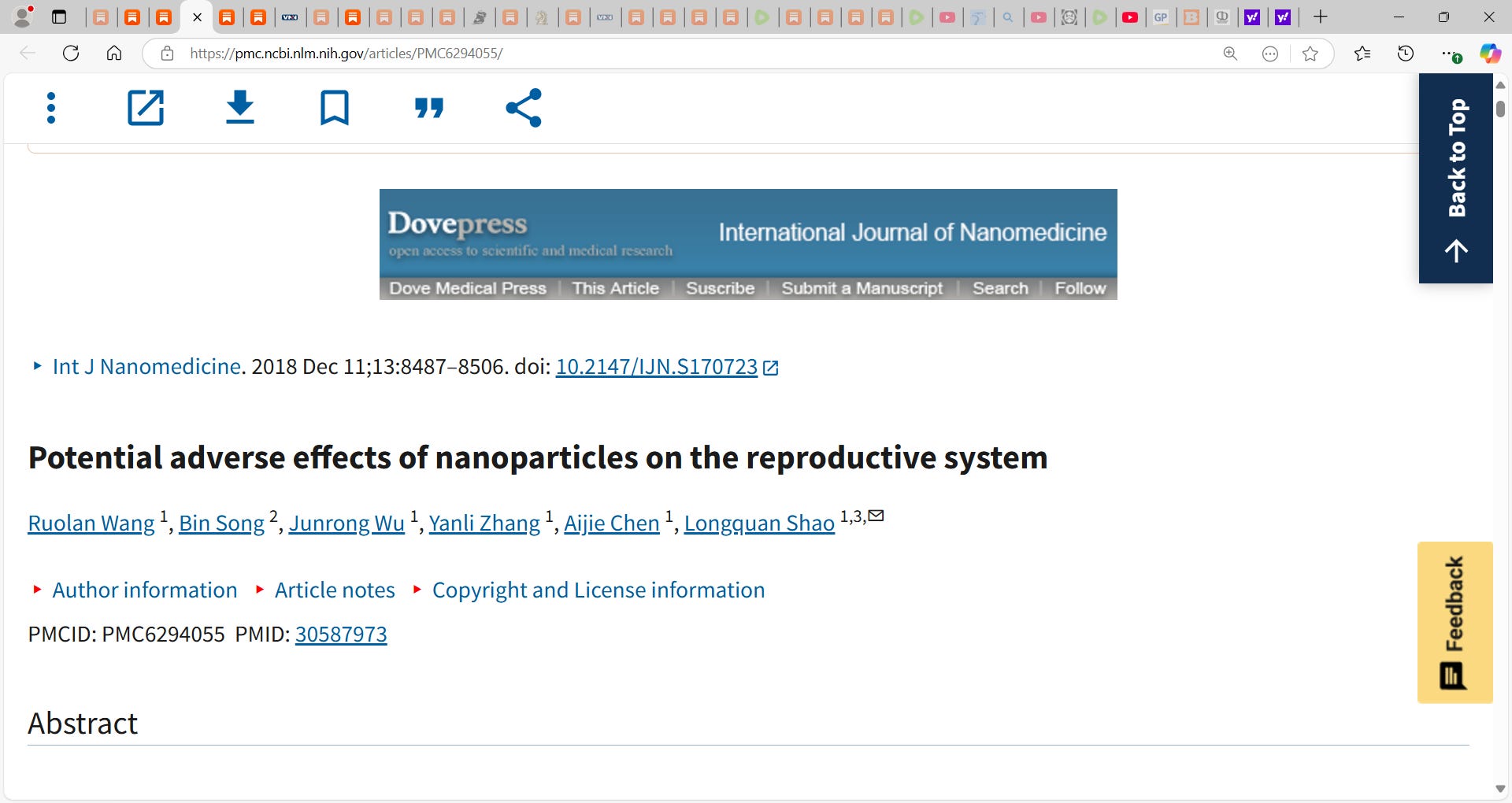Click the article title heading text
This screenshot has width=1512, height=803.
click(538, 457)
